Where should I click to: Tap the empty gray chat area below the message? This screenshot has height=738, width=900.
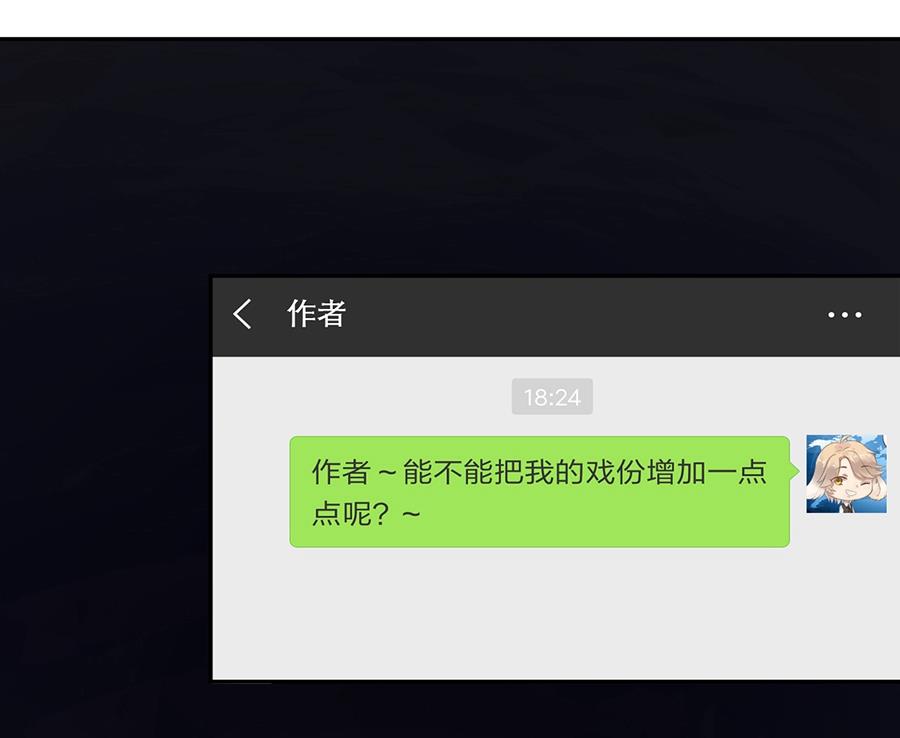click(556, 614)
